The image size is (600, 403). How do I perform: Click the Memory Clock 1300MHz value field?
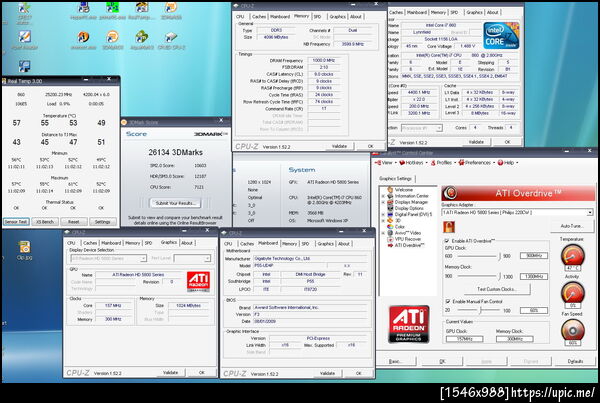tap(534, 276)
